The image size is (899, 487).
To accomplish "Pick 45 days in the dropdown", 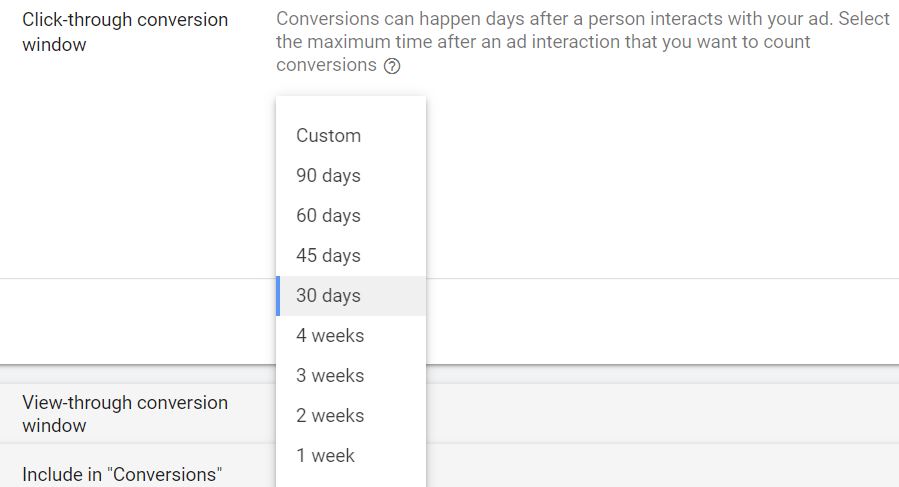I will (x=328, y=256).
